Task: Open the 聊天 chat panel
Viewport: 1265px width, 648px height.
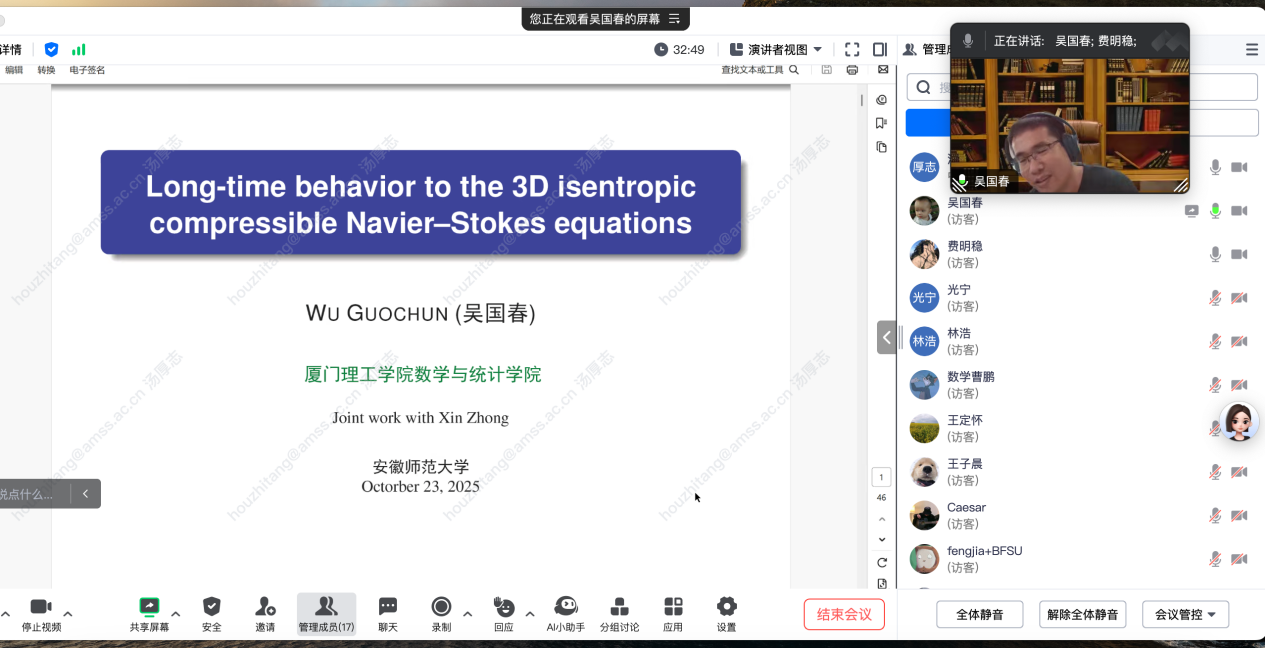Action: pos(387,607)
